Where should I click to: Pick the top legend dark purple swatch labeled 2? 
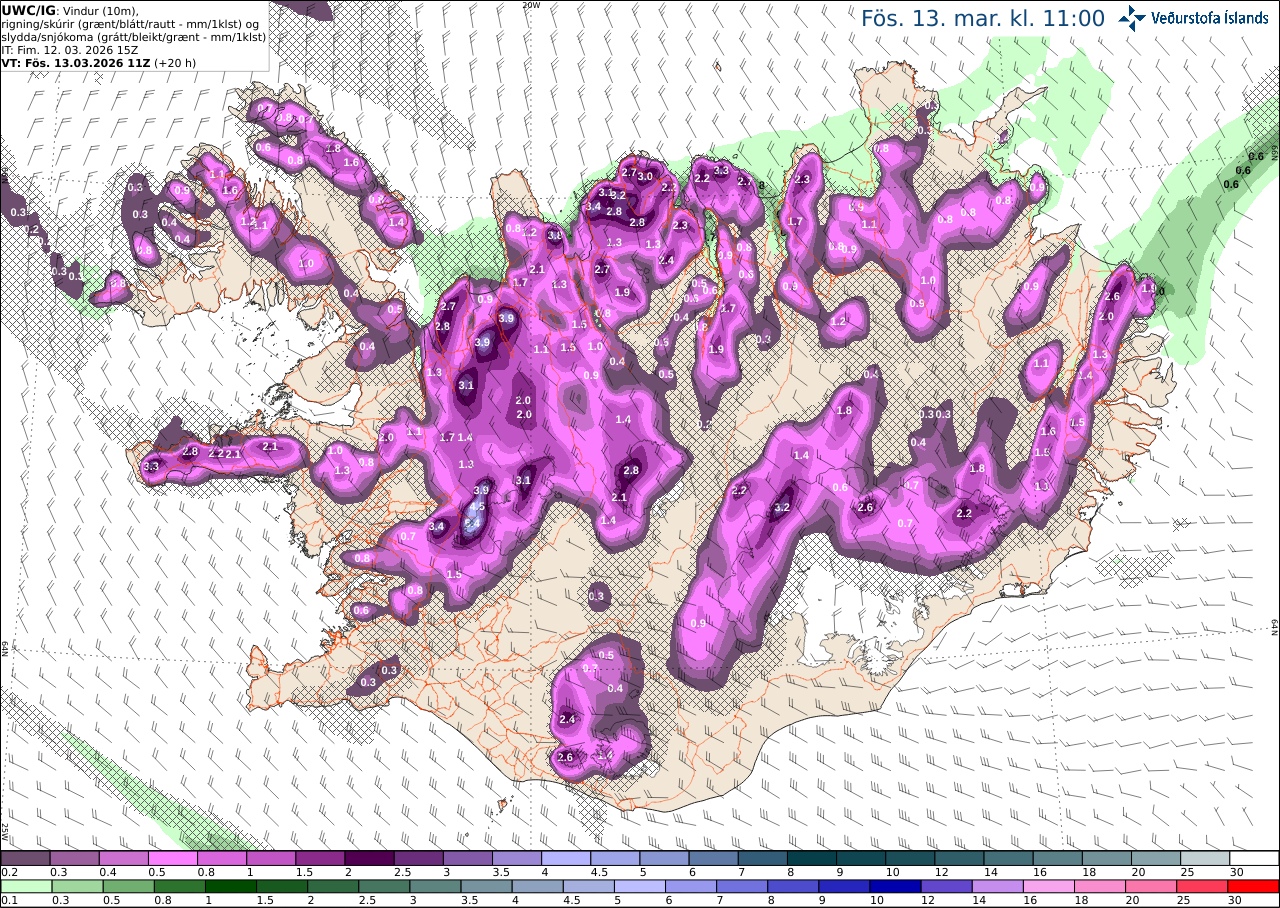click(x=369, y=858)
